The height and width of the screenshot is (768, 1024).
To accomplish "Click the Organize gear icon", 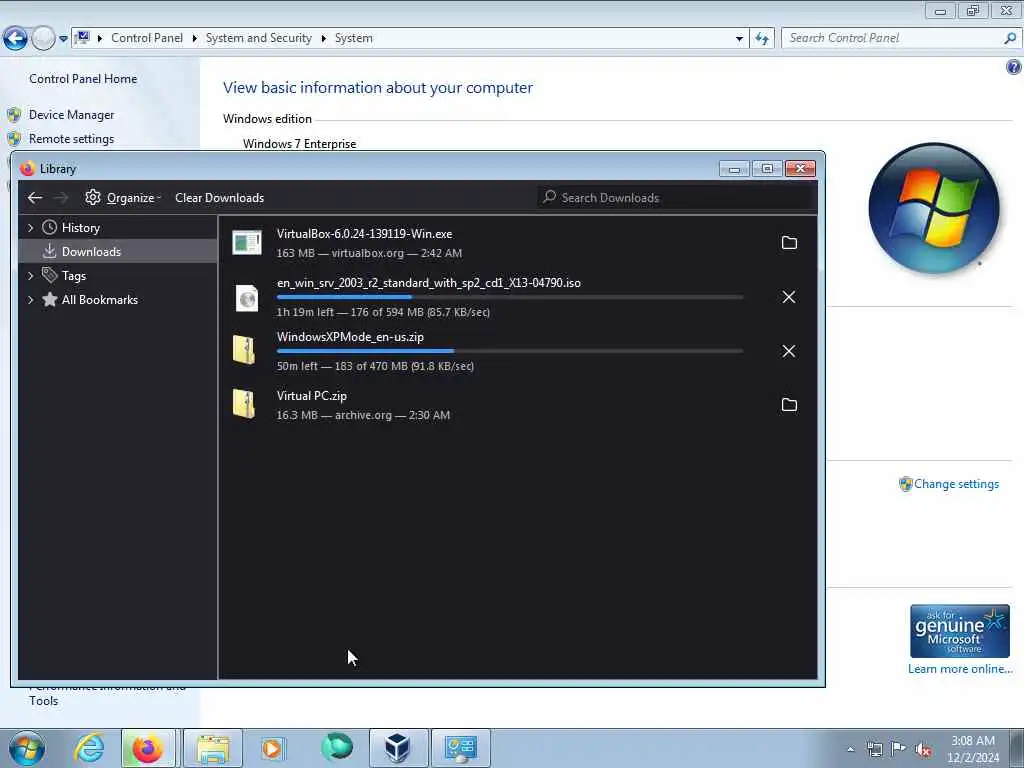I will pos(93,197).
